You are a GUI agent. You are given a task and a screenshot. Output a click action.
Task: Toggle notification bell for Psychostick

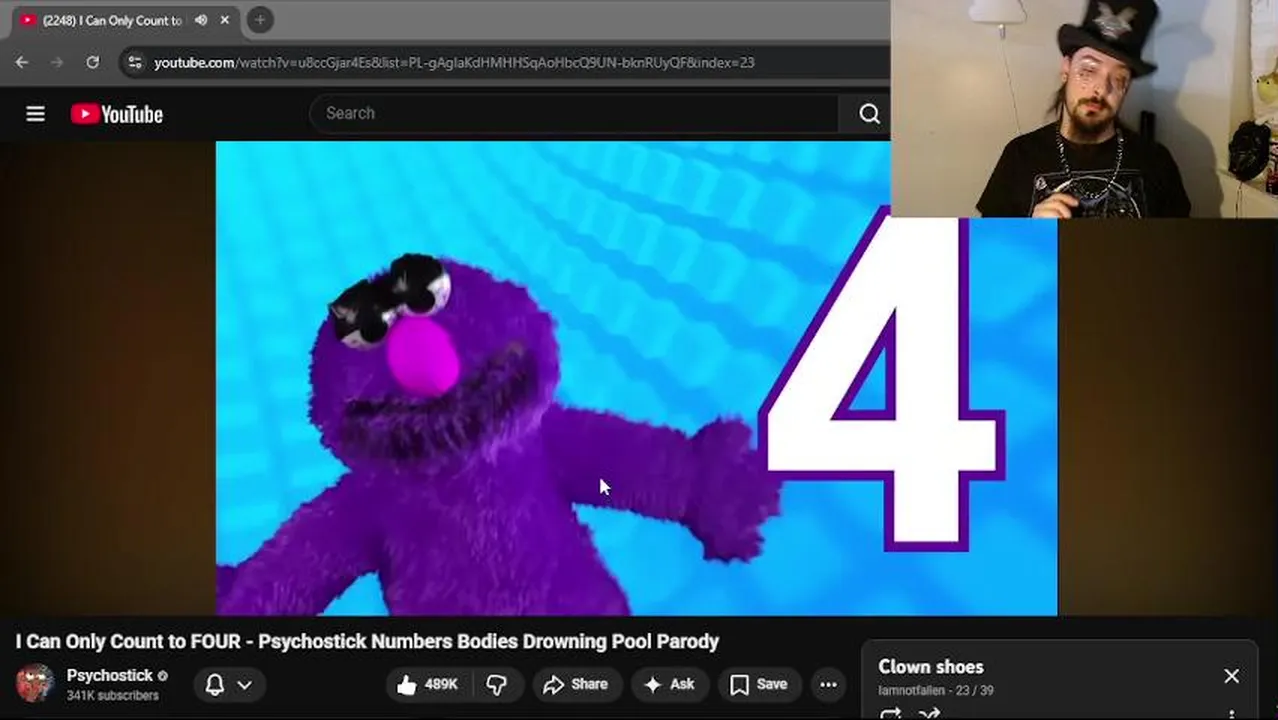[214, 684]
